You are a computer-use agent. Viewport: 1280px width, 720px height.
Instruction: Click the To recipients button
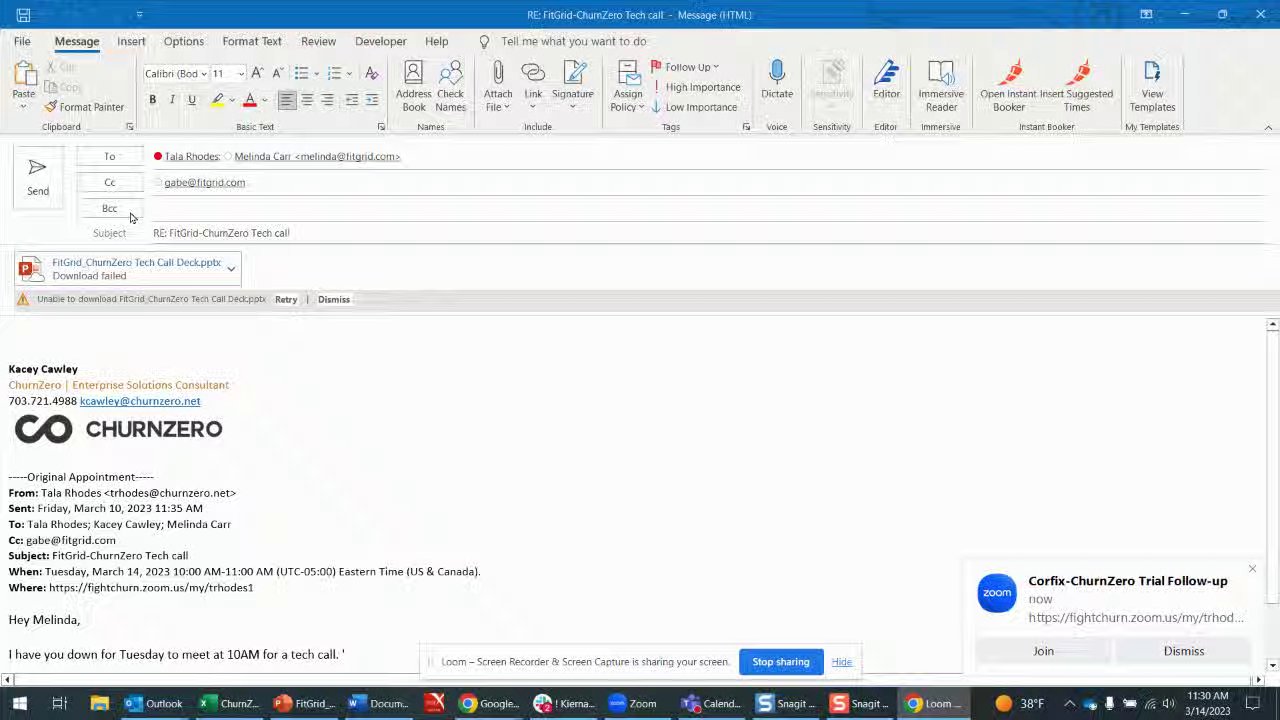coord(110,156)
